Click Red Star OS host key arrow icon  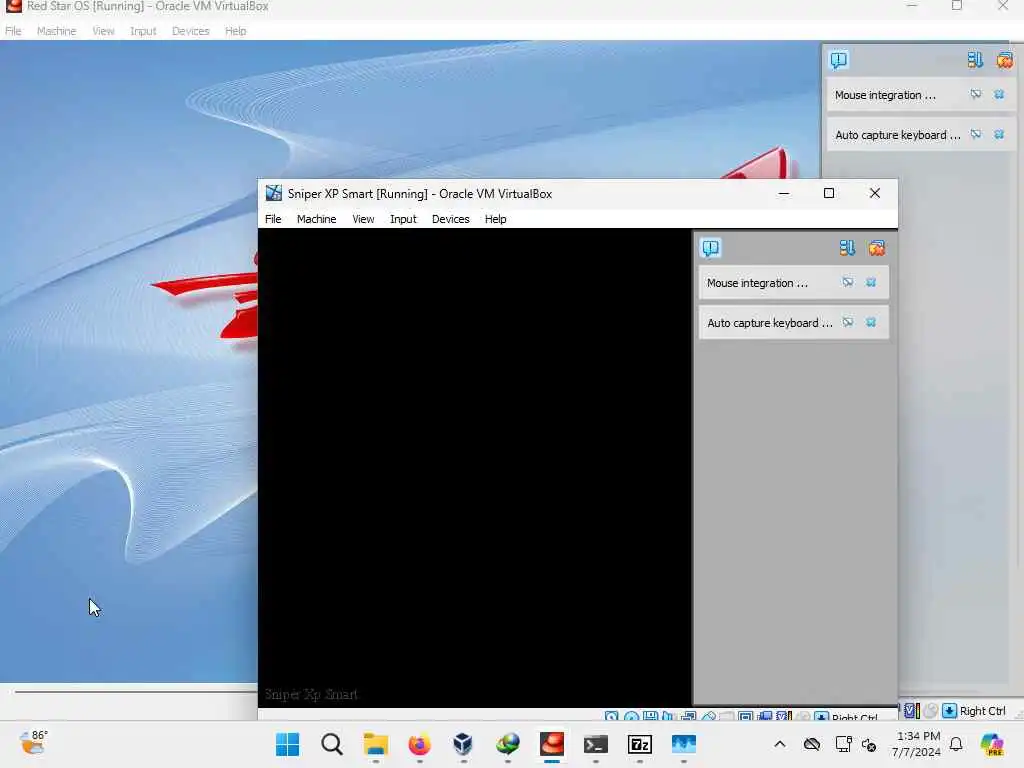(x=950, y=711)
